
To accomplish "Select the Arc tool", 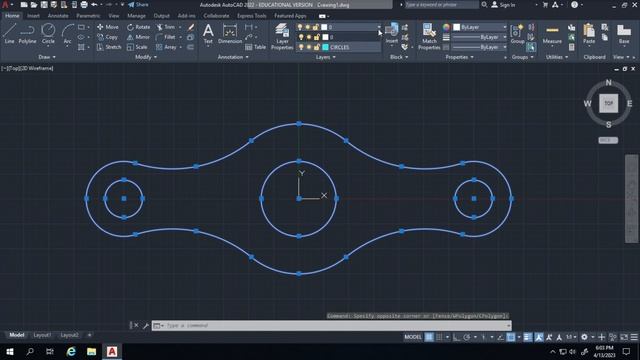I will click(x=67, y=33).
